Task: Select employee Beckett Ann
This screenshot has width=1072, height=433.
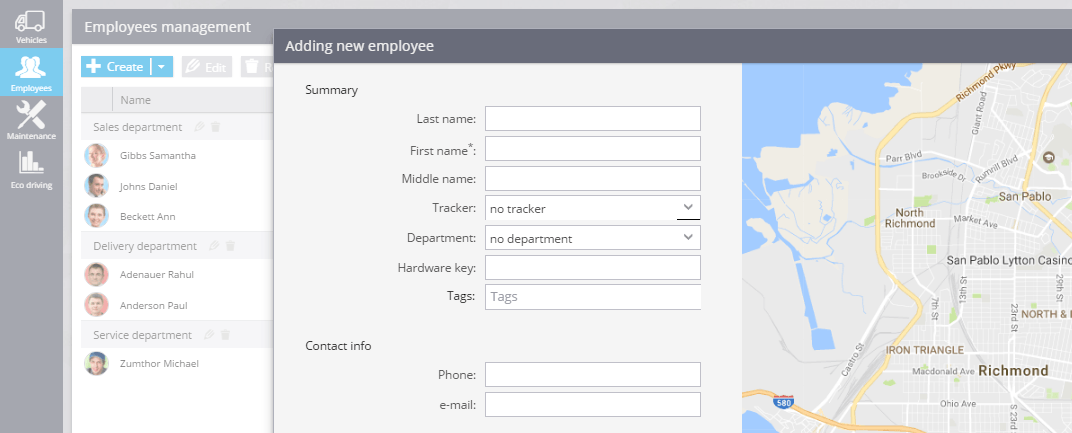Action: tap(148, 216)
